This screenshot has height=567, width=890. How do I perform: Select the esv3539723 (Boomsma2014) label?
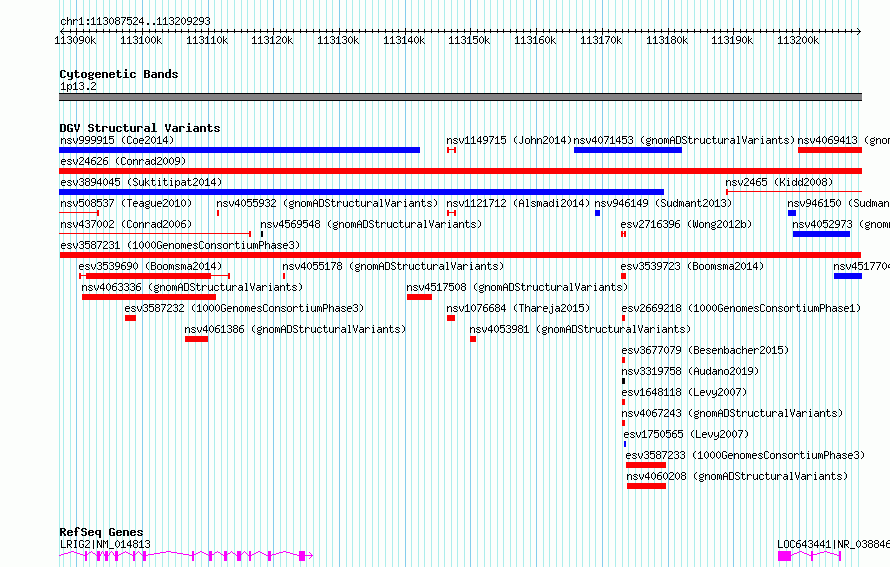click(x=692, y=266)
